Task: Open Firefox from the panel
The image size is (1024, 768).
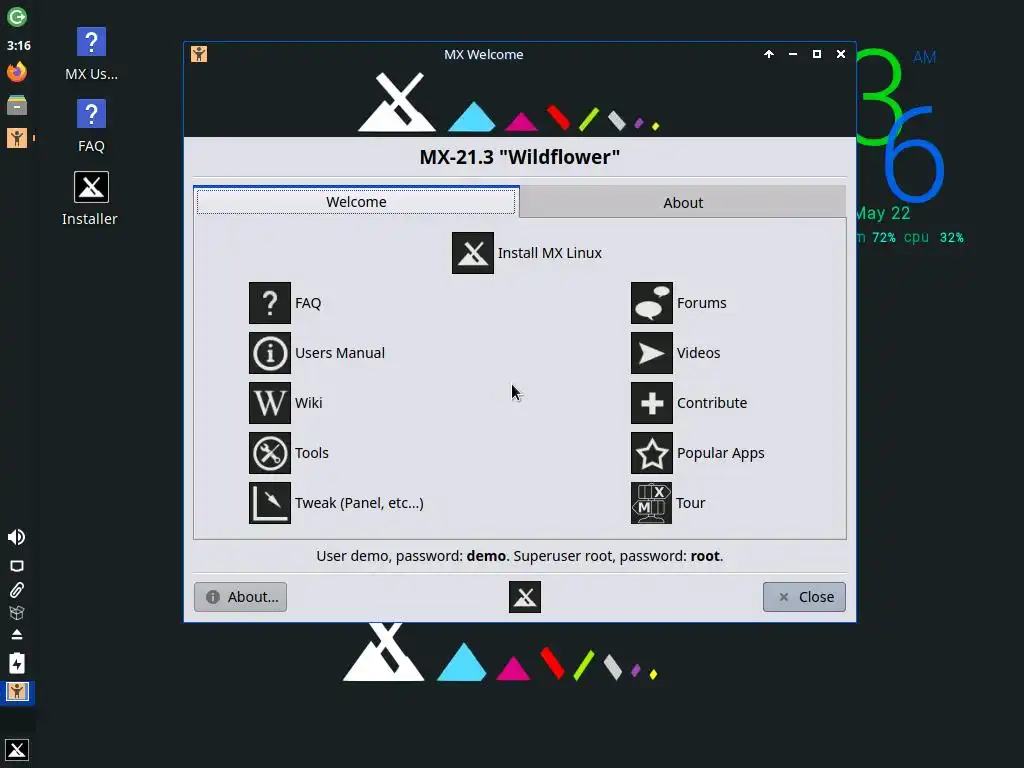Action: pyautogui.click(x=17, y=71)
